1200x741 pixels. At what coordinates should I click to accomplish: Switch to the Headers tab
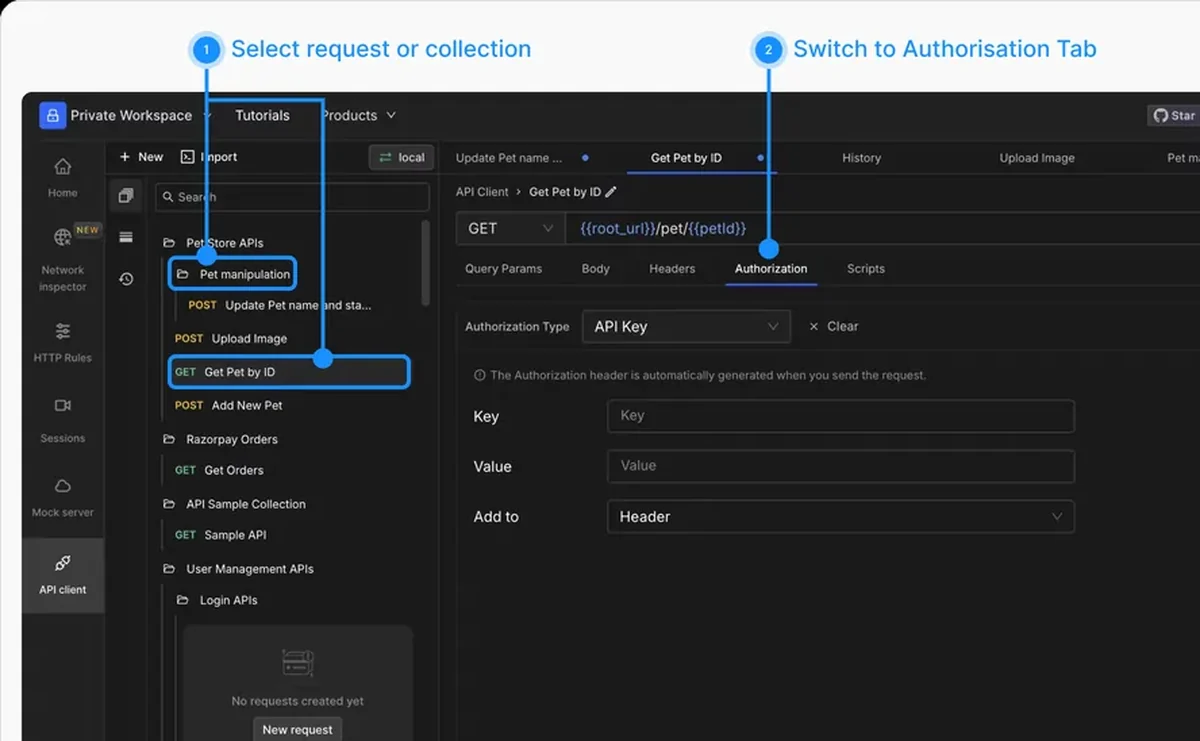pos(672,269)
